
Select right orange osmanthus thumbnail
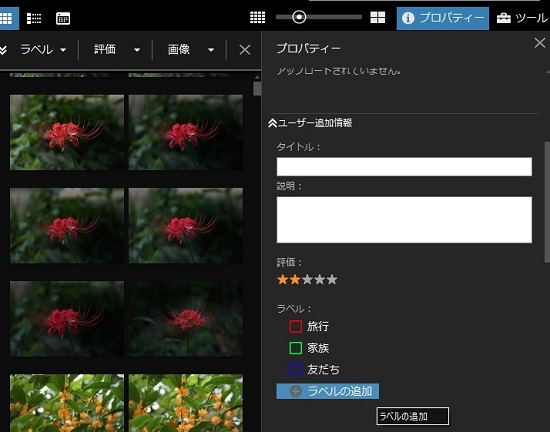[x=186, y=403]
